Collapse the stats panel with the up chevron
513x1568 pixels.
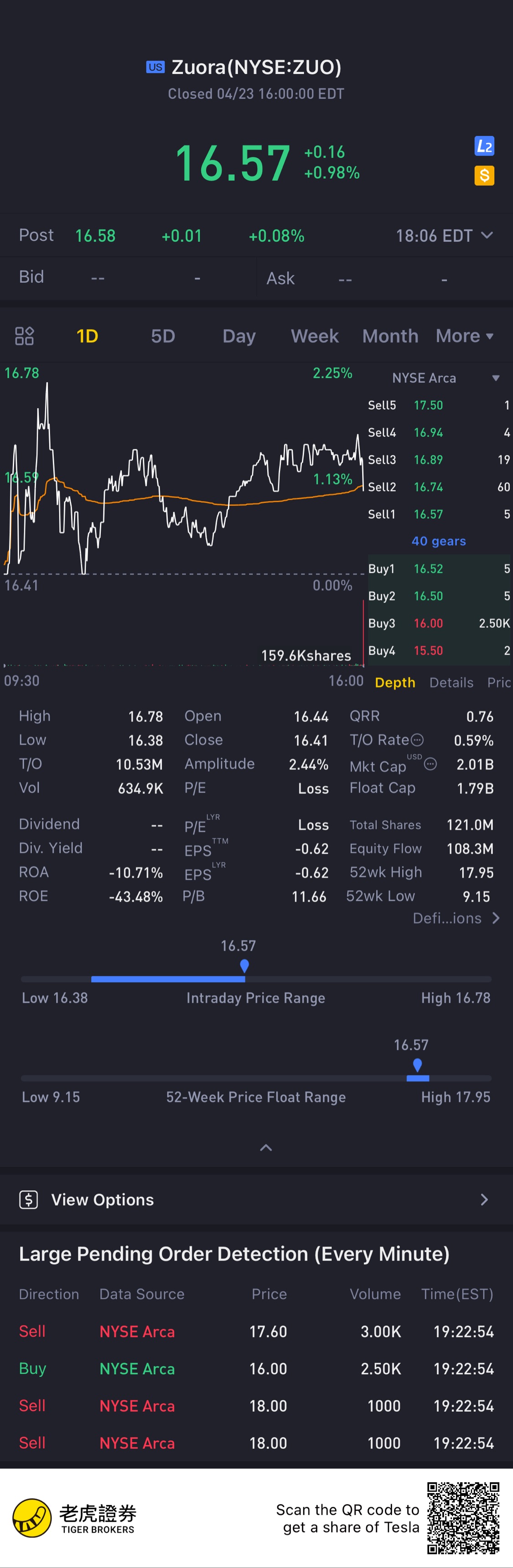tap(266, 1148)
